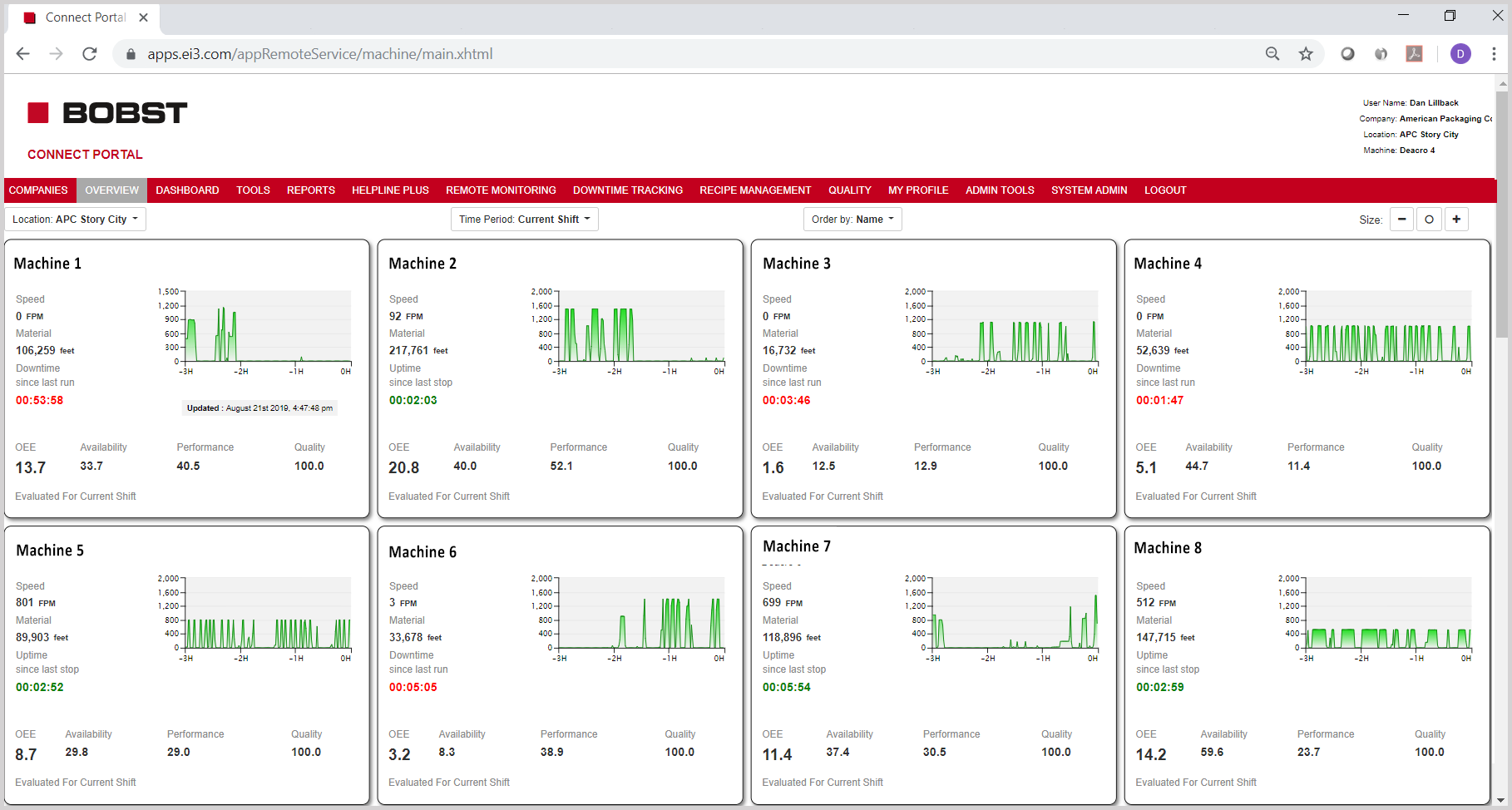
Task: Reset card size with circle button
Action: coord(1429,220)
